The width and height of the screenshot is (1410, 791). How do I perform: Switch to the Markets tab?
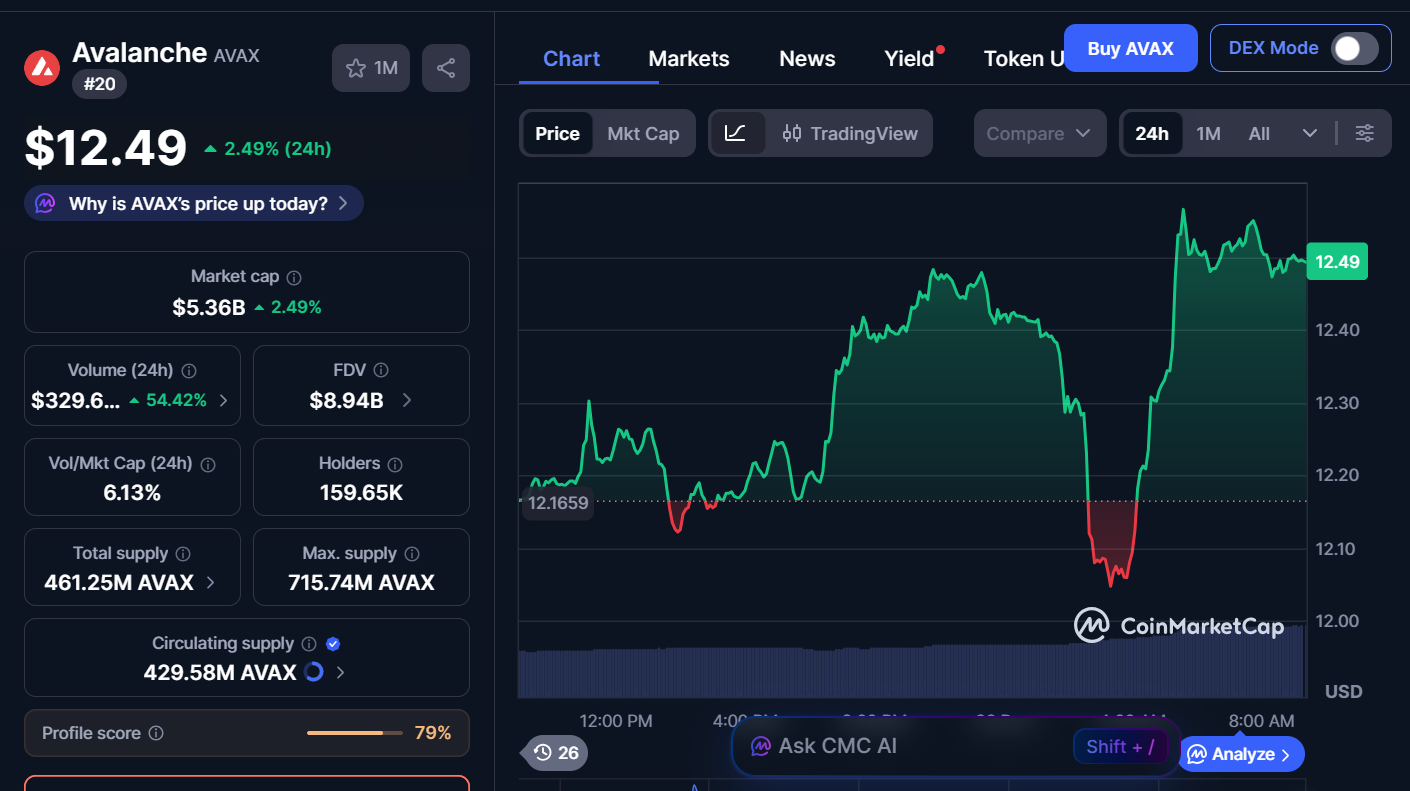point(688,58)
